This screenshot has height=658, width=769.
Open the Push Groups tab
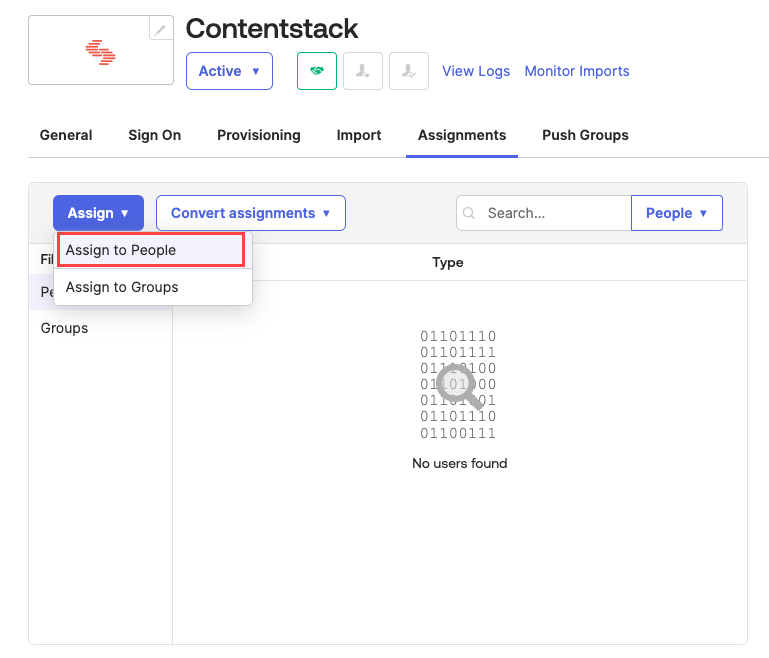(585, 135)
